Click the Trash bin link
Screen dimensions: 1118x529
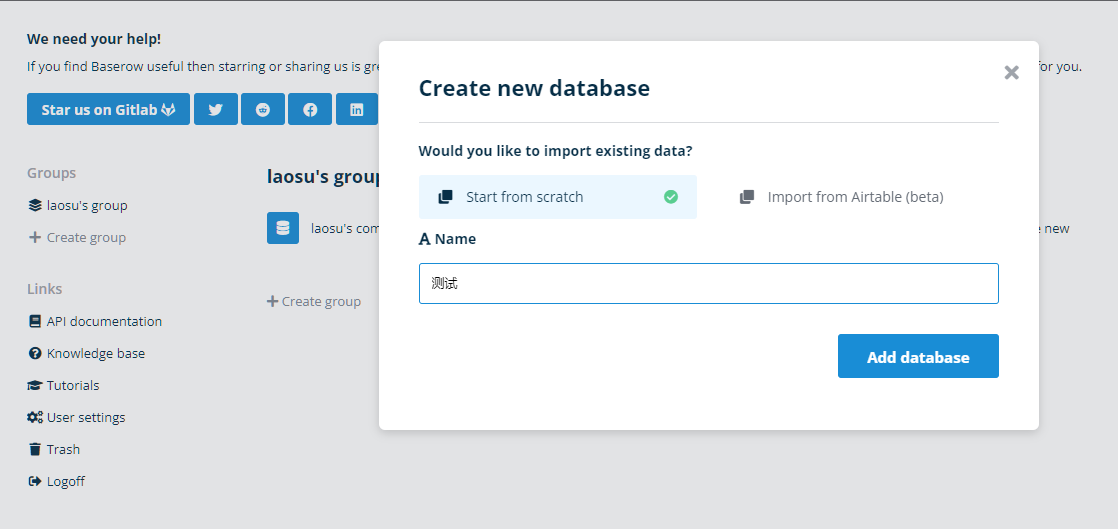tap(62, 449)
